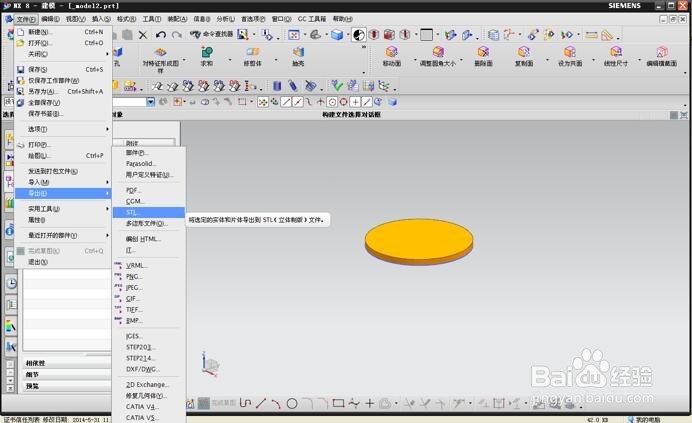Select Exit (退出) in File menu
This screenshot has height=423, width=692.
click(x=63, y=262)
